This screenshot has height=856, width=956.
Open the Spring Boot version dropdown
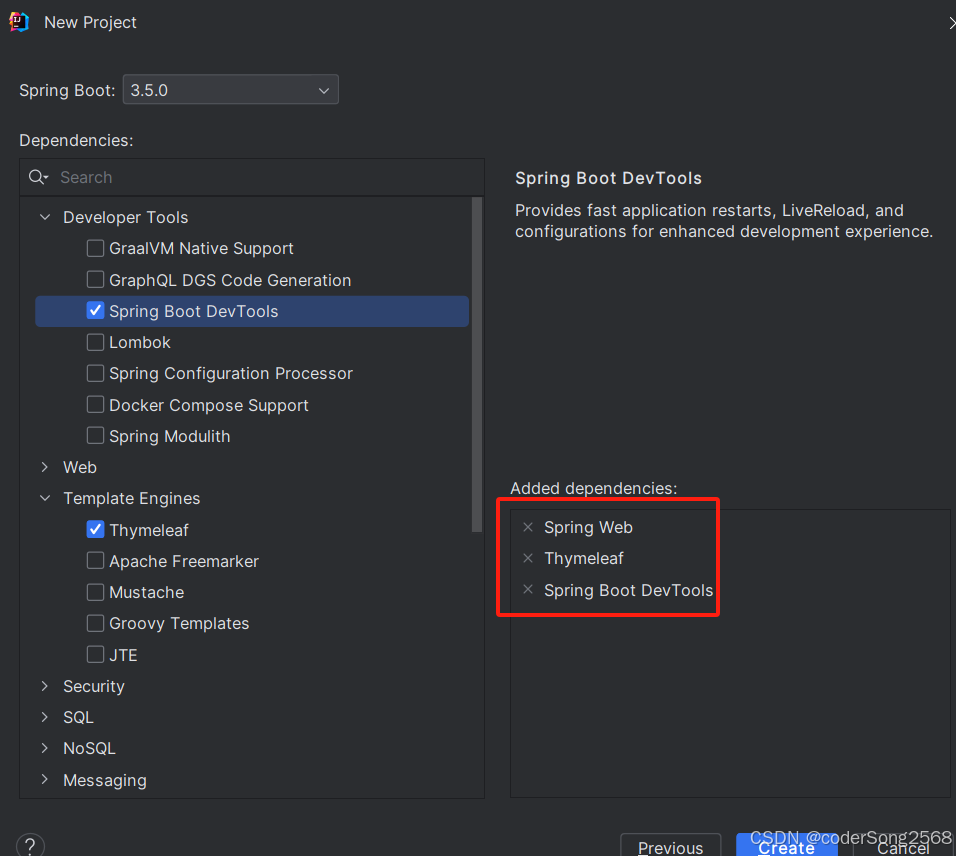pos(230,90)
